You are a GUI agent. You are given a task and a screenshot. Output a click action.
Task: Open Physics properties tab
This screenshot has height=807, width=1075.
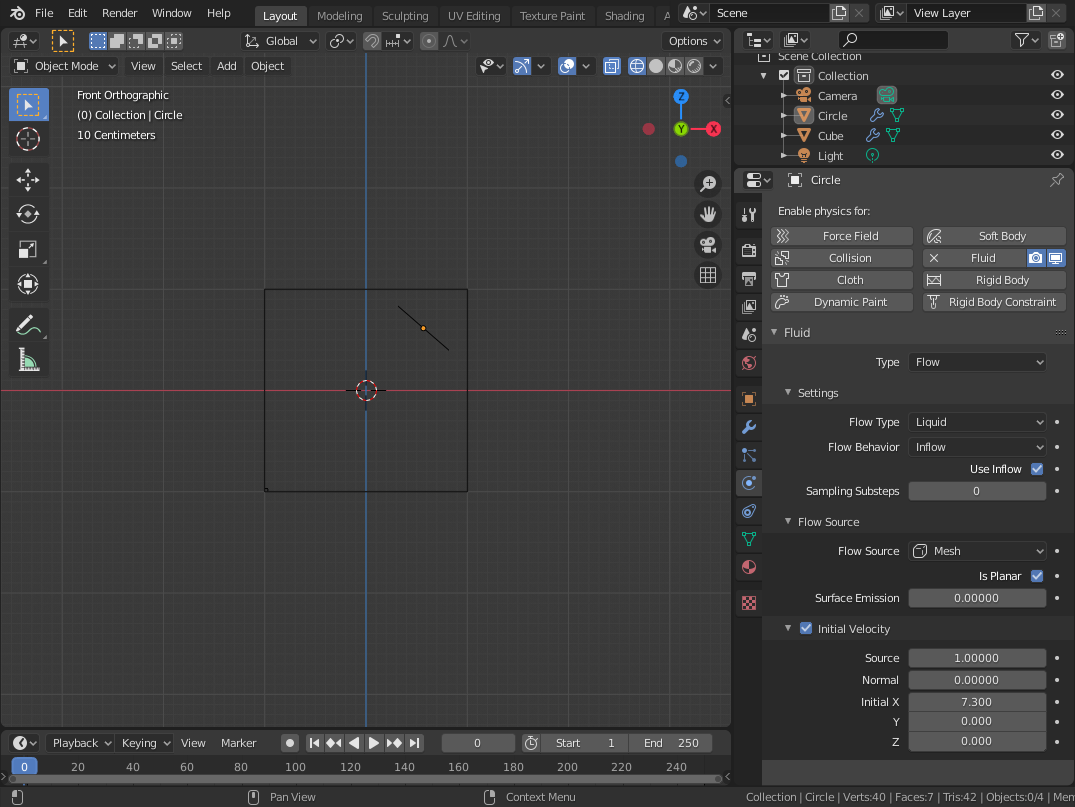[749, 483]
